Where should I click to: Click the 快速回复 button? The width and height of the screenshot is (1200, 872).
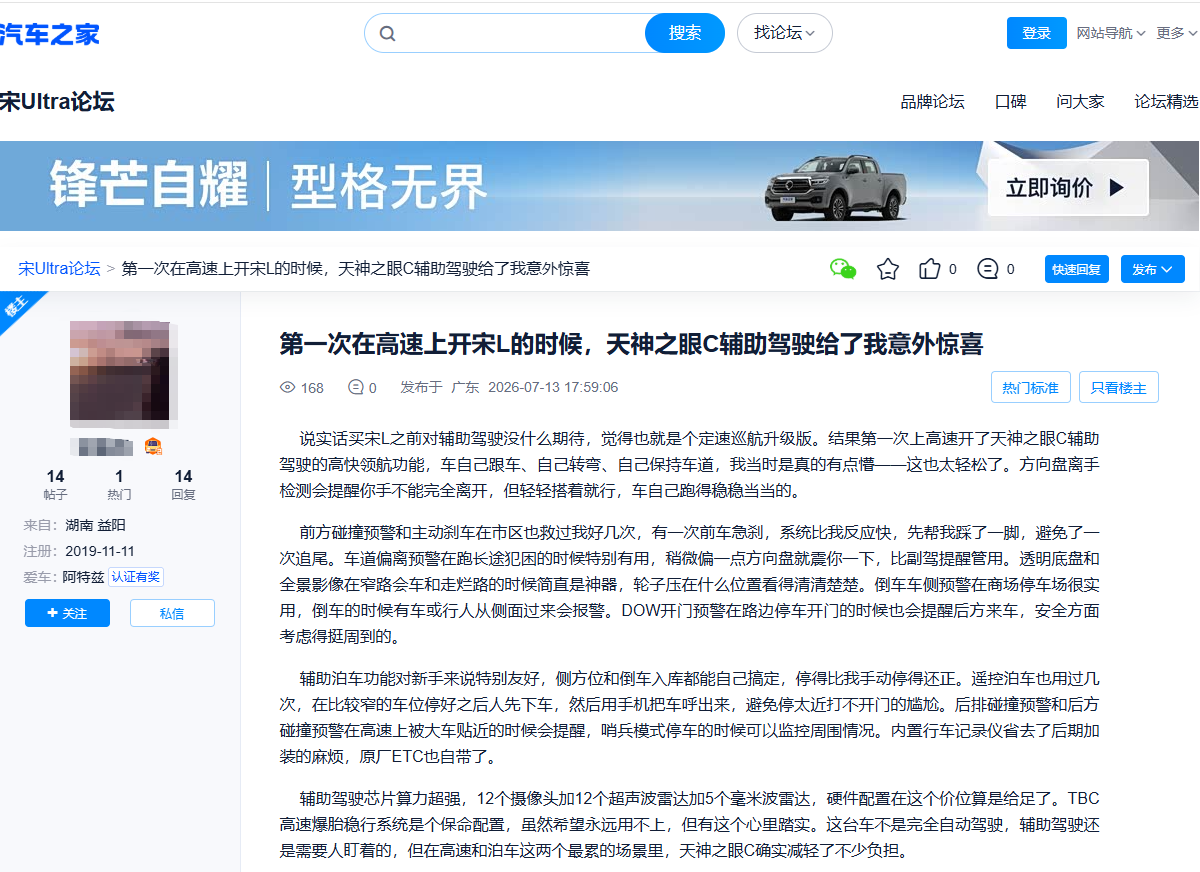(1077, 269)
